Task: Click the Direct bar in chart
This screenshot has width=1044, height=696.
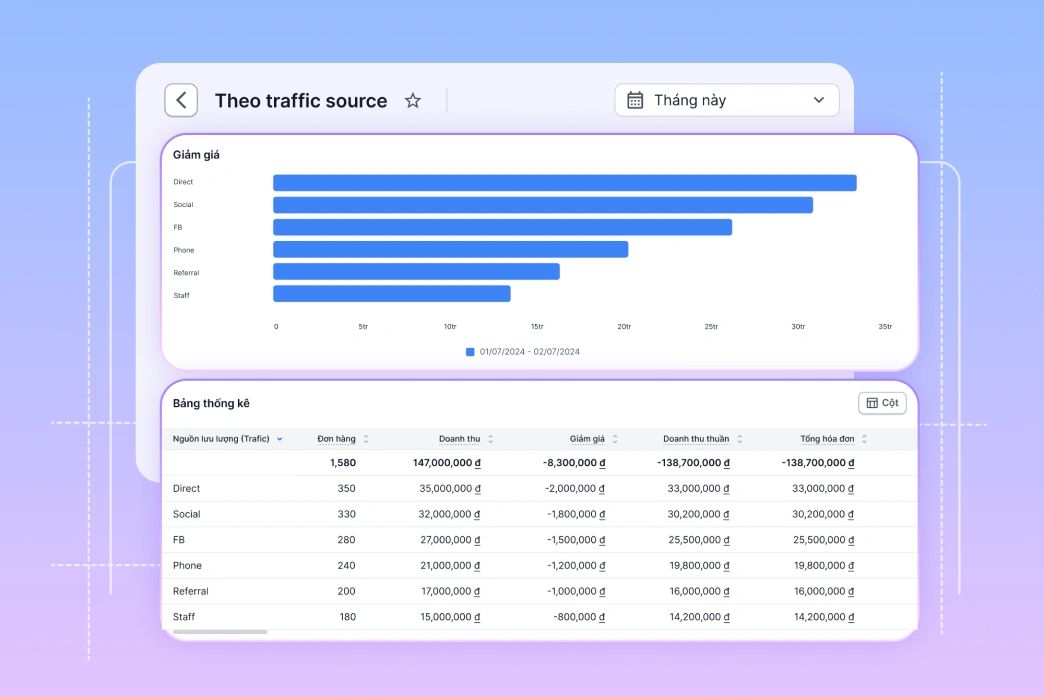Action: pyautogui.click(x=564, y=183)
